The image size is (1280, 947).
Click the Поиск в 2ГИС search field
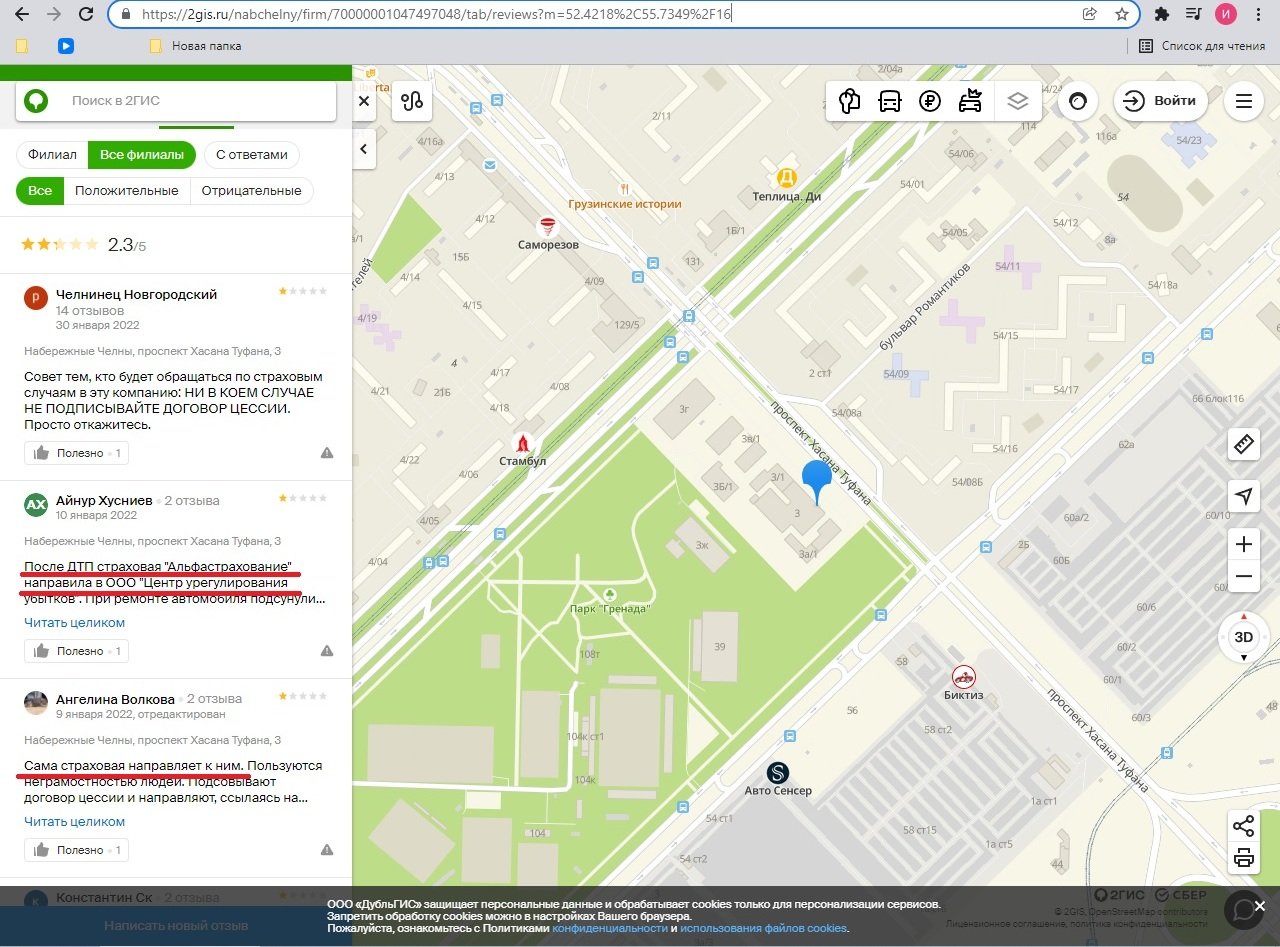176,101
